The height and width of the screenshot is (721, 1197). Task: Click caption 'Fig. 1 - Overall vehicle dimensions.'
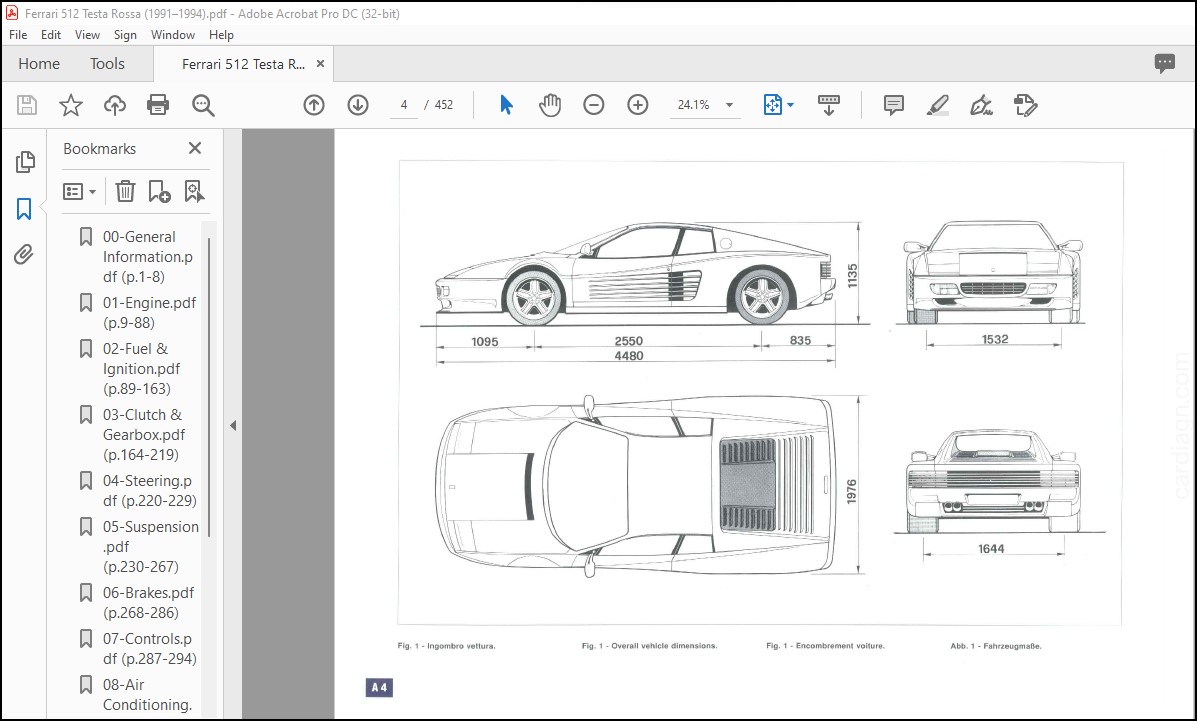pos(650,645)
